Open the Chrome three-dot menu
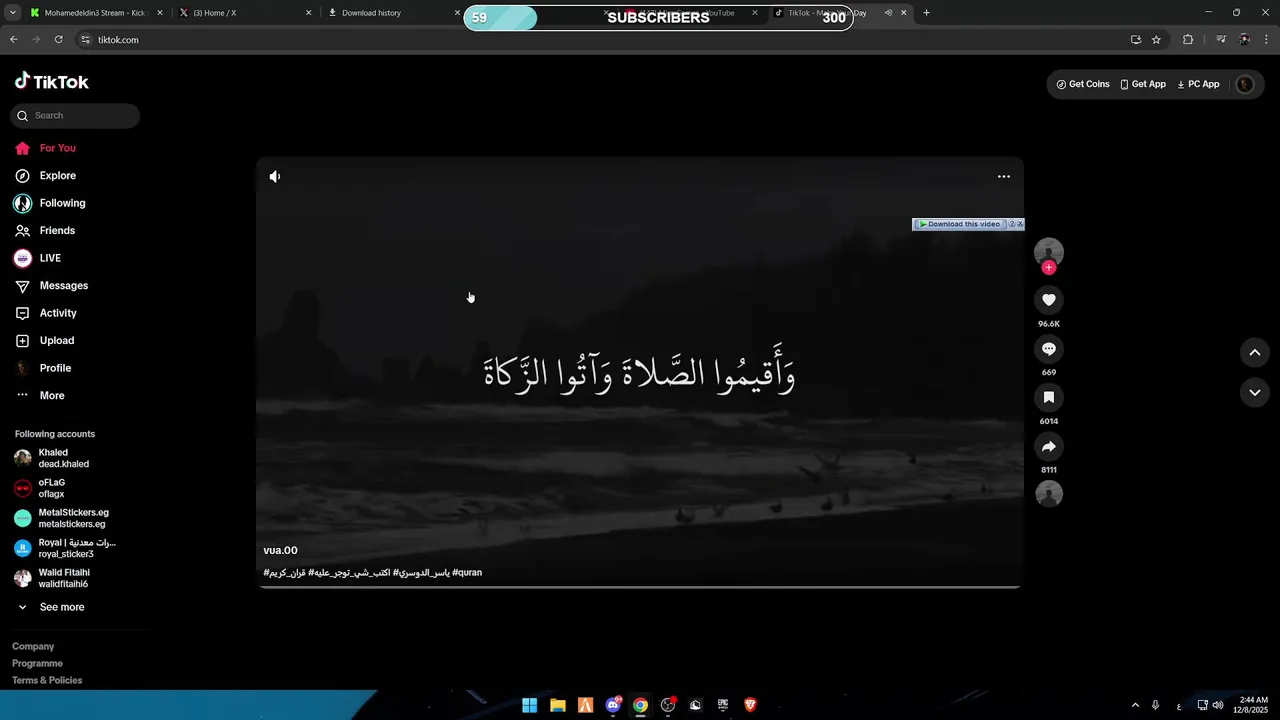This screenshot has height=720, width=1280. pos(1267,40)
